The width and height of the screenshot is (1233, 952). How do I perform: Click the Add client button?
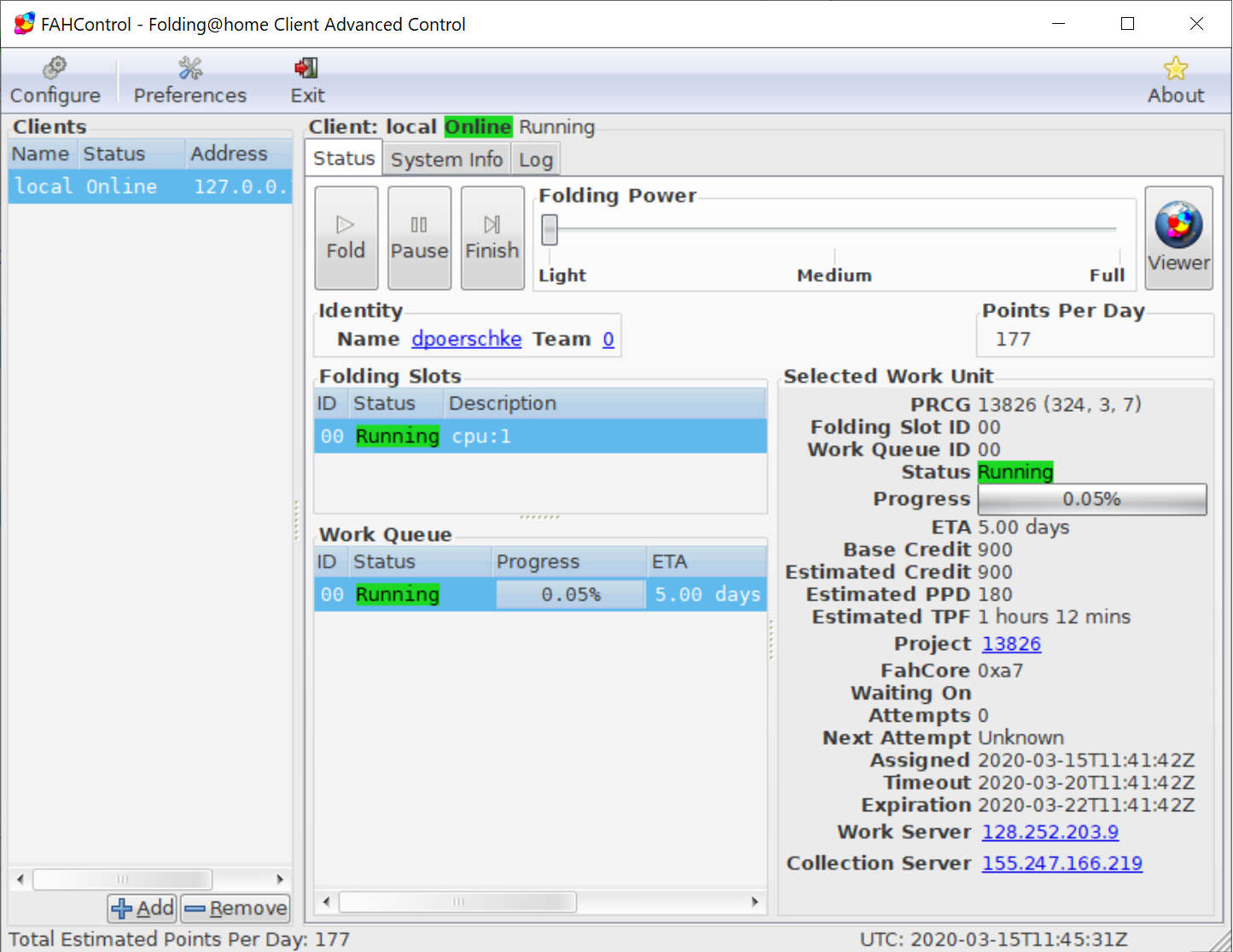[142, 908]
